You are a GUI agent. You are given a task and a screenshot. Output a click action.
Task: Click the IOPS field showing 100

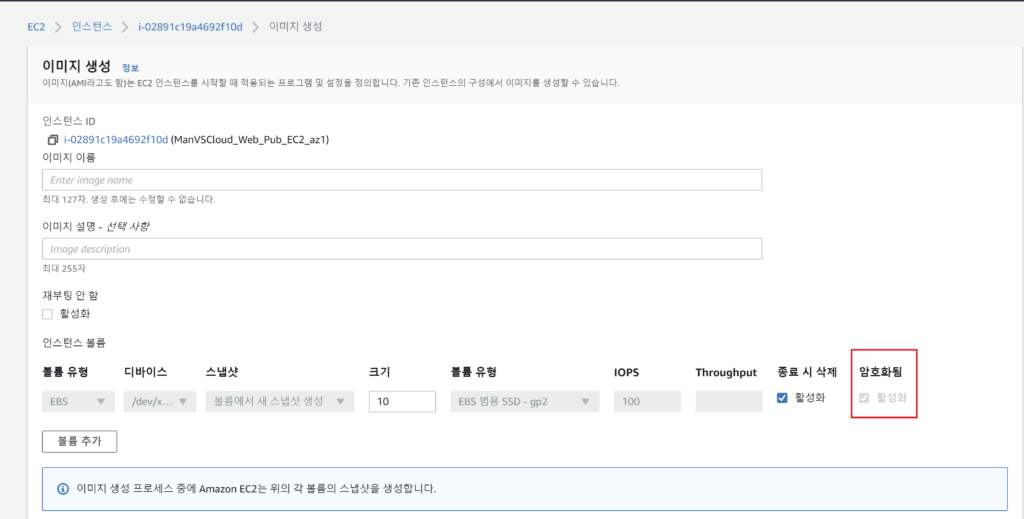pyautogui.click(x=647, y=402)
